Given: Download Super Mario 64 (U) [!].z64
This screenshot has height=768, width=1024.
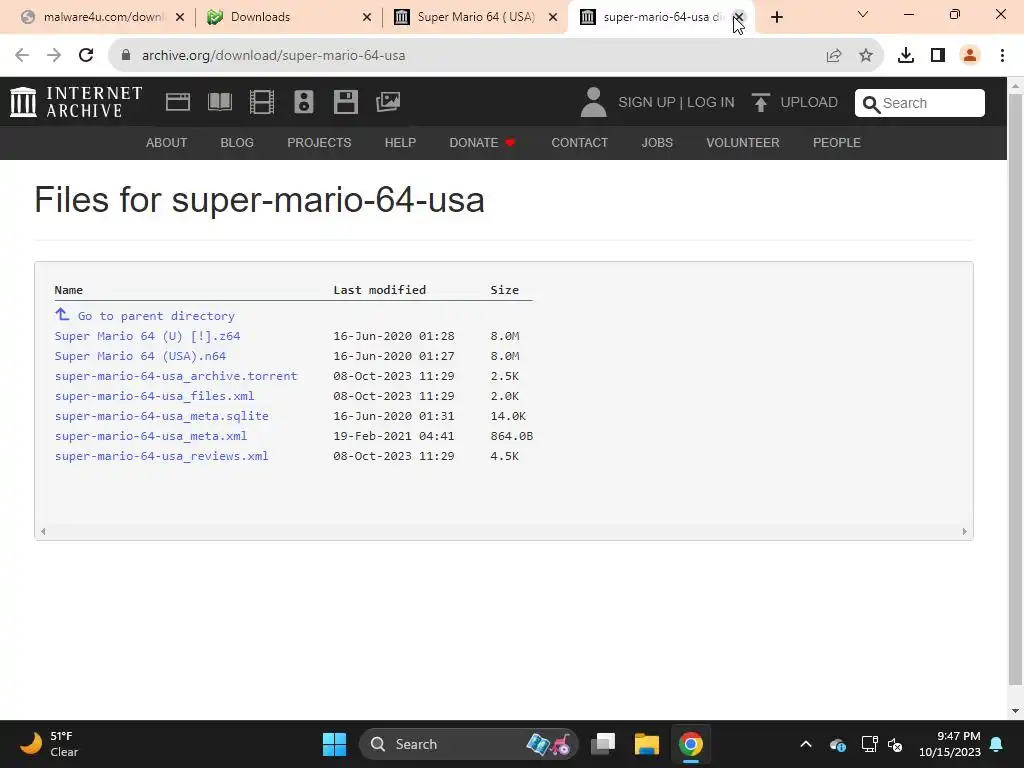Looking at the screenshot, I should pos(148,336).
